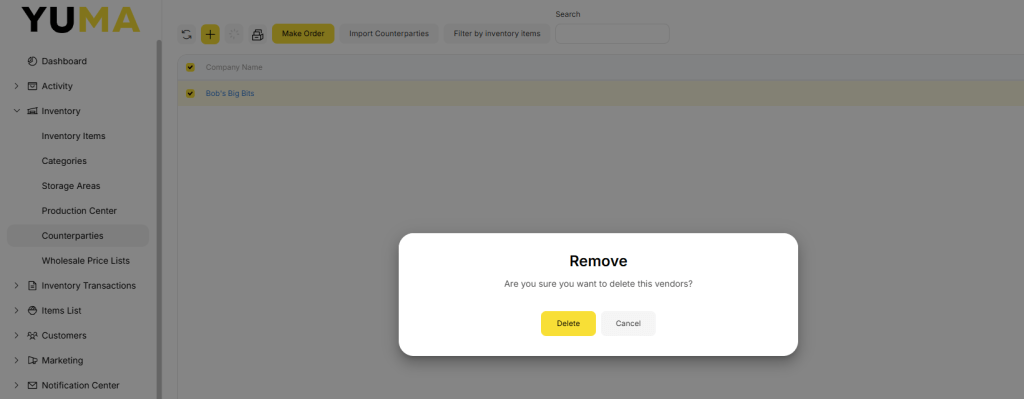Click Filter by inventory items button
The width and height of the screenshot is (1024, 399).
(x=497, y=34)
